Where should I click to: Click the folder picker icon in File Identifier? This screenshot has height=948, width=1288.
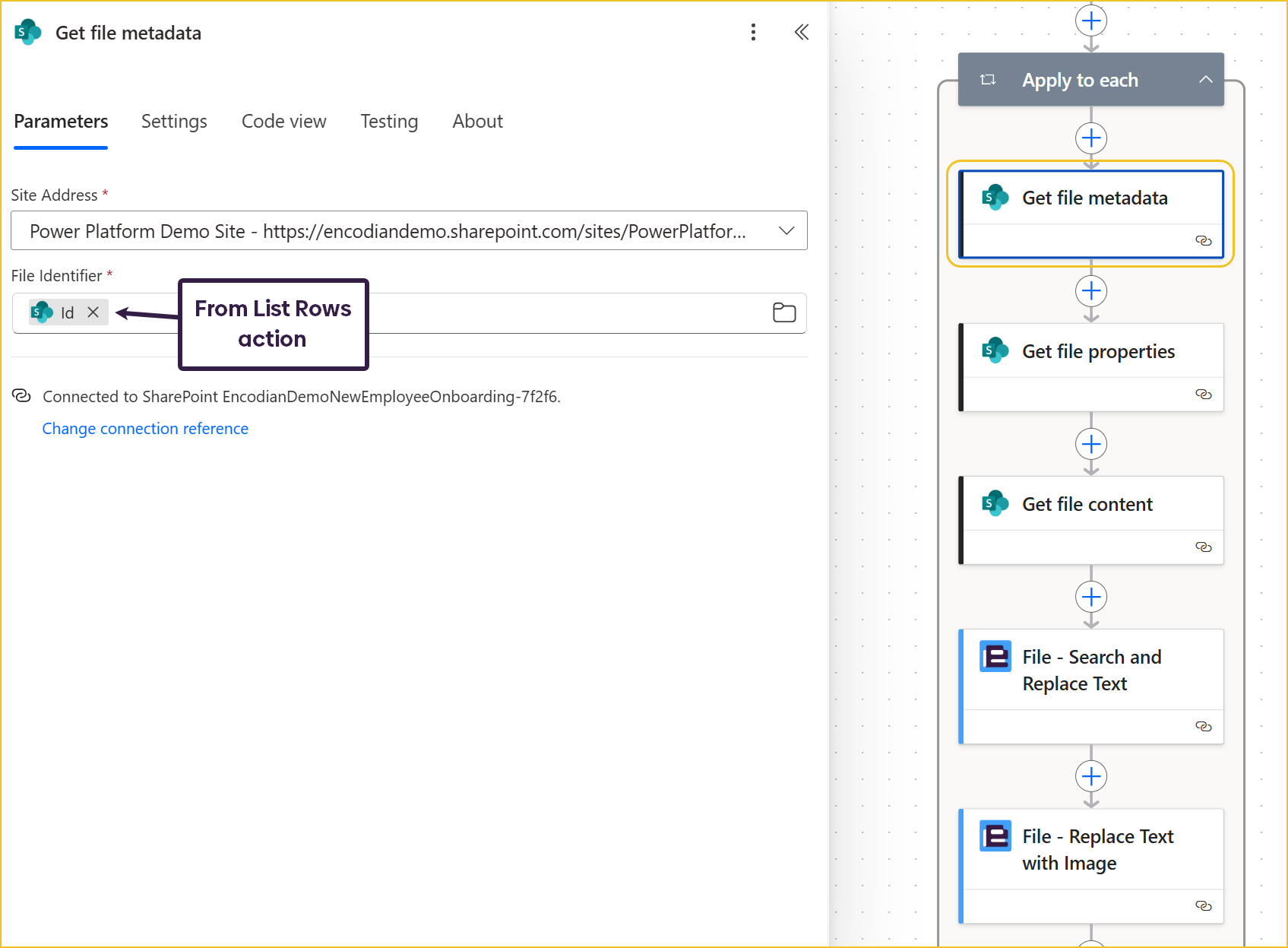tap(783, 312)
